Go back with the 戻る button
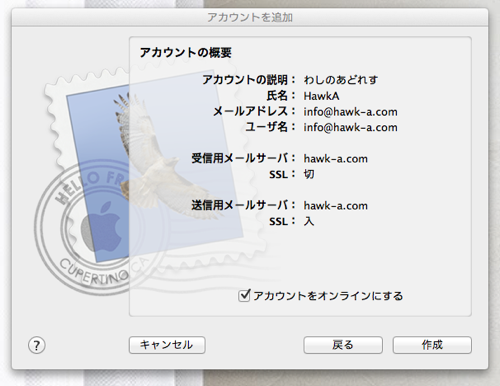 [343, 345]
